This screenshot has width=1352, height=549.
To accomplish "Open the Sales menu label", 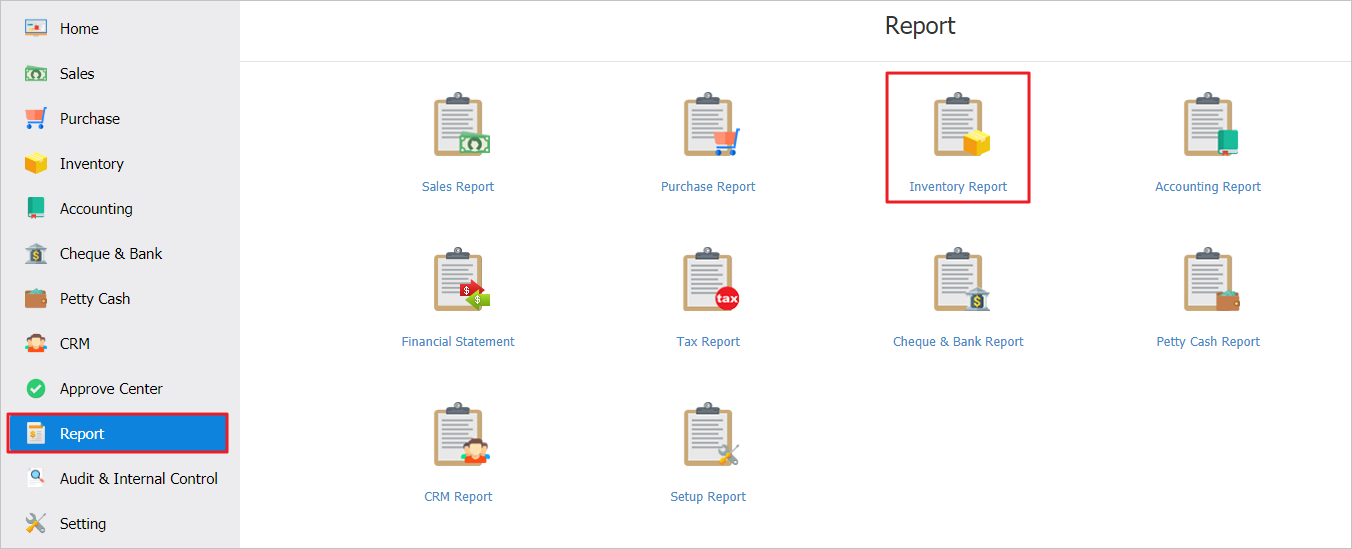I will (x=77, y=74).
